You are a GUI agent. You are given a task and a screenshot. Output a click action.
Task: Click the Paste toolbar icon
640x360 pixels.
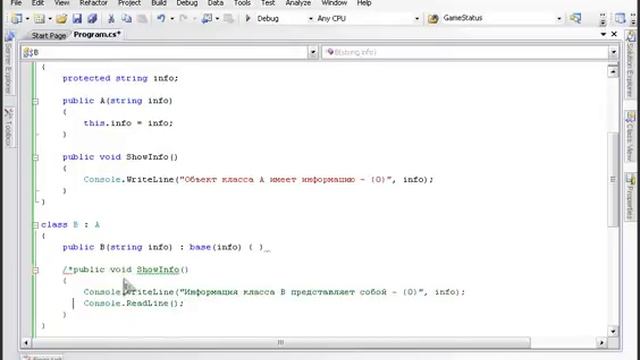[142, 18]
